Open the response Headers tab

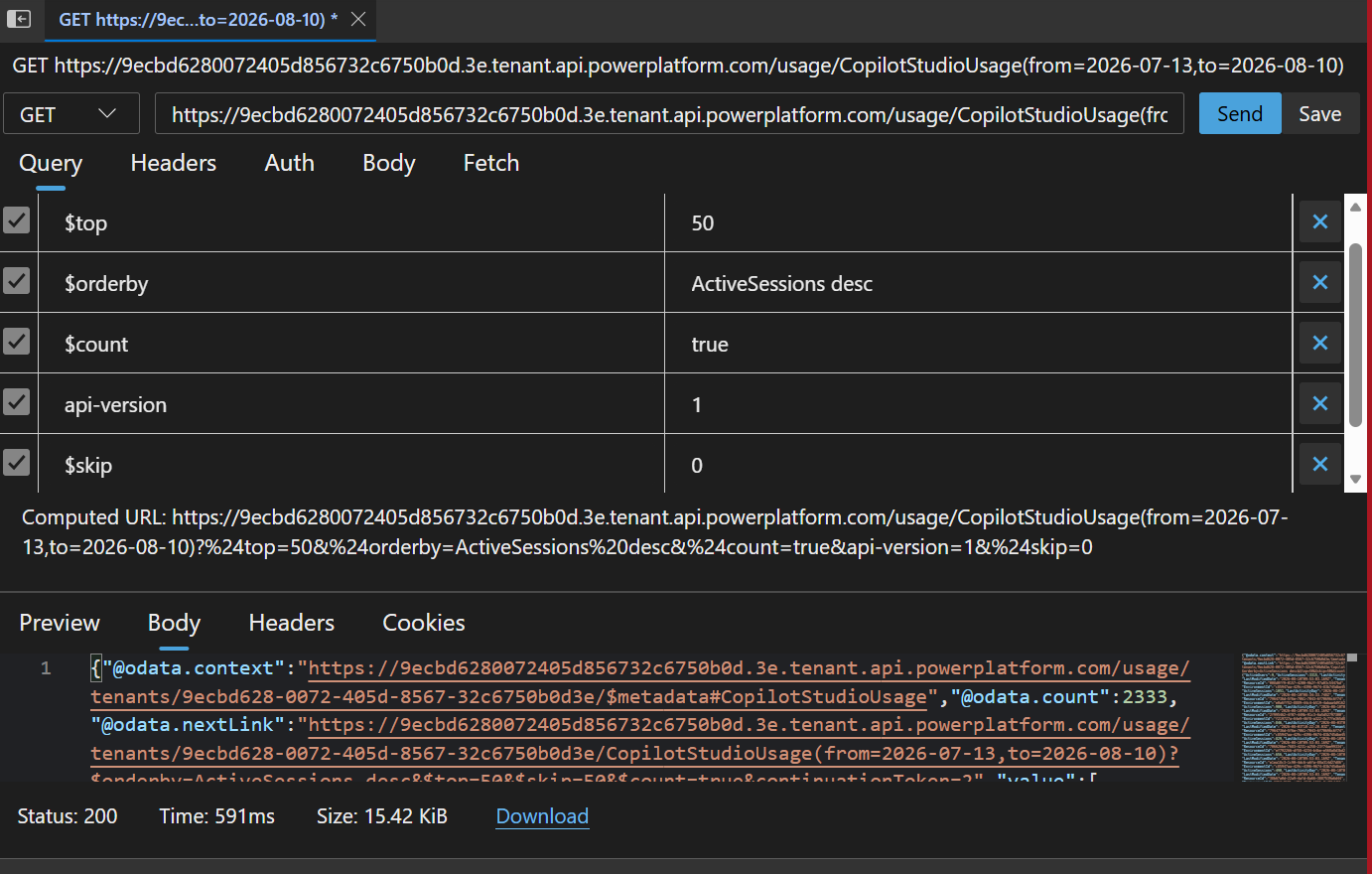pyautogui.click(x=292, y=623)
